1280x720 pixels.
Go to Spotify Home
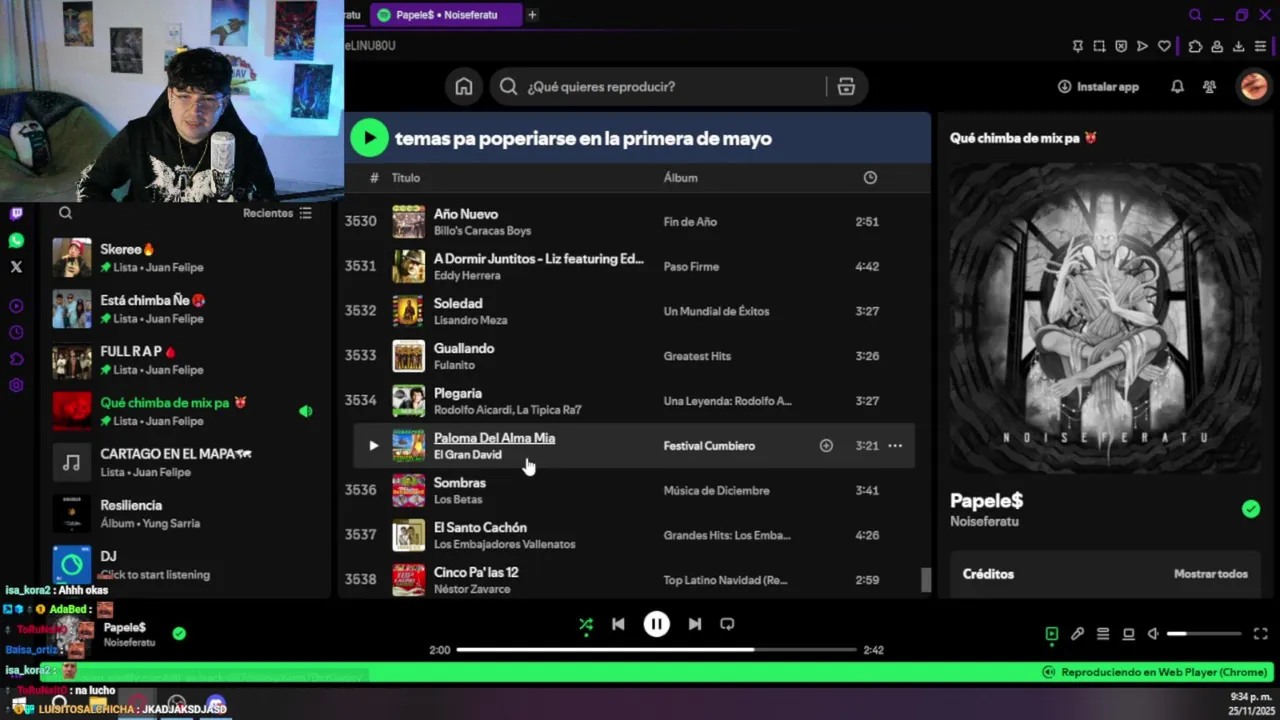coord(464,87)
